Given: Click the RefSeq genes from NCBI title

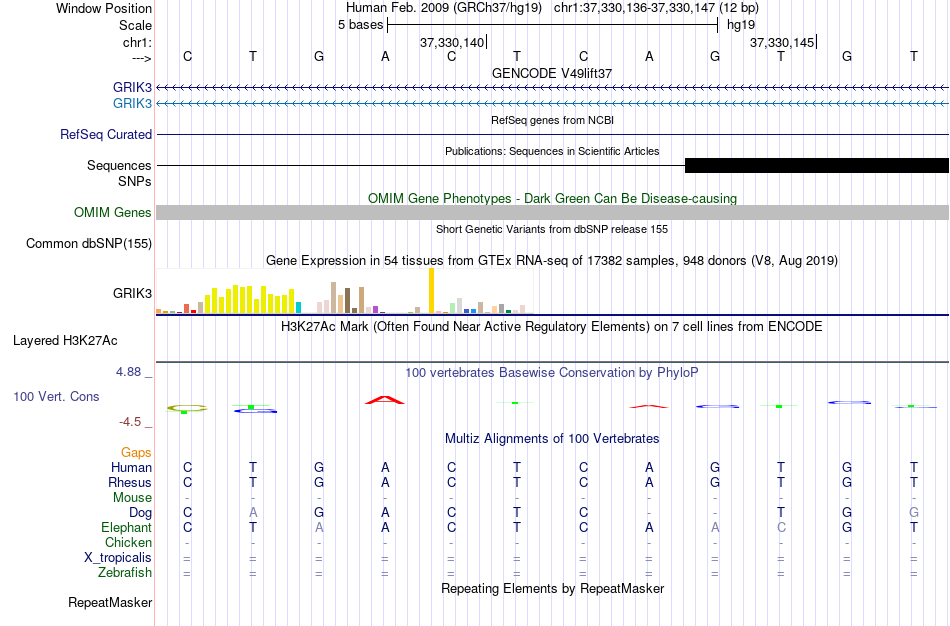Looking at the screenshot, I should (x=553, y=120).
